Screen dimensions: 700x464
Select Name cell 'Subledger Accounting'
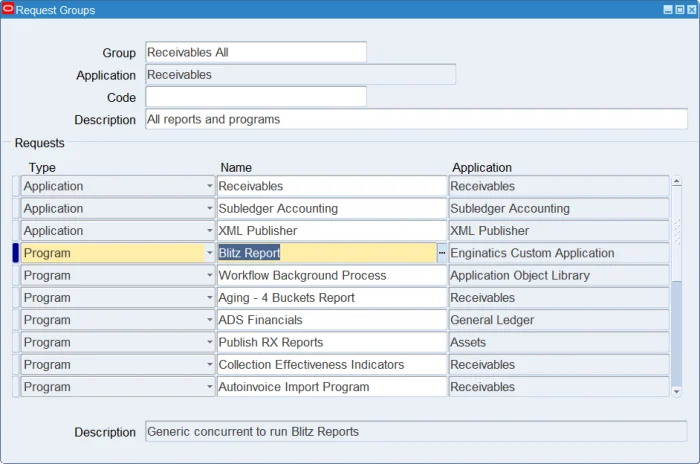pos(332,209)
